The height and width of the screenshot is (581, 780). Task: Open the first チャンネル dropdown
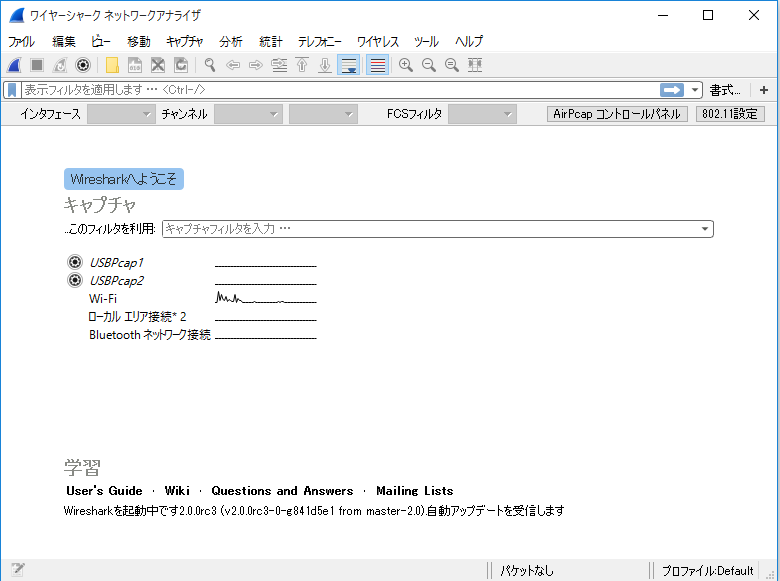(248, 114)
